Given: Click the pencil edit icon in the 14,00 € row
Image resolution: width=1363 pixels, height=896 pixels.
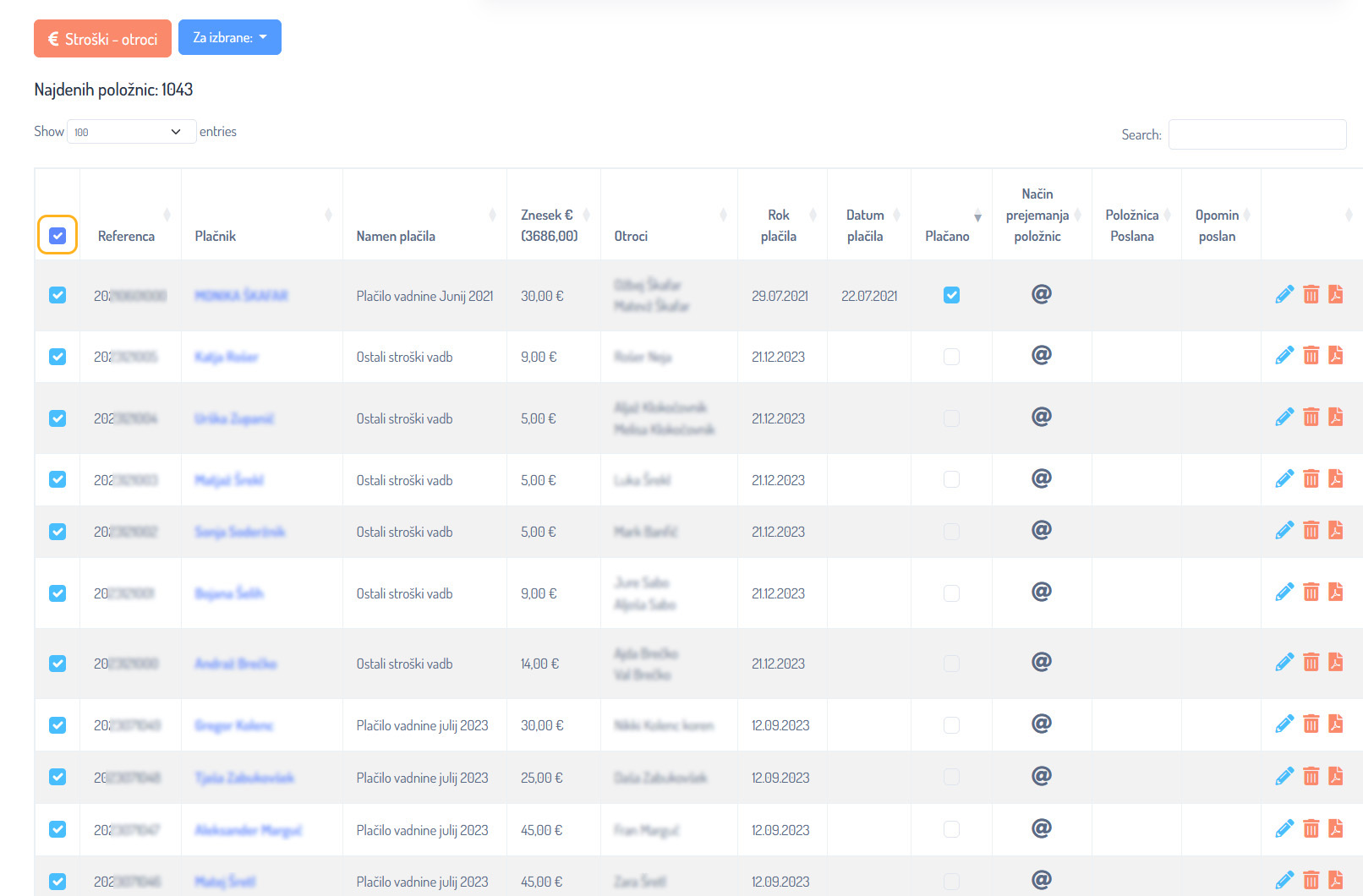Looking at the screenshot, I should tap(1284, 662).
